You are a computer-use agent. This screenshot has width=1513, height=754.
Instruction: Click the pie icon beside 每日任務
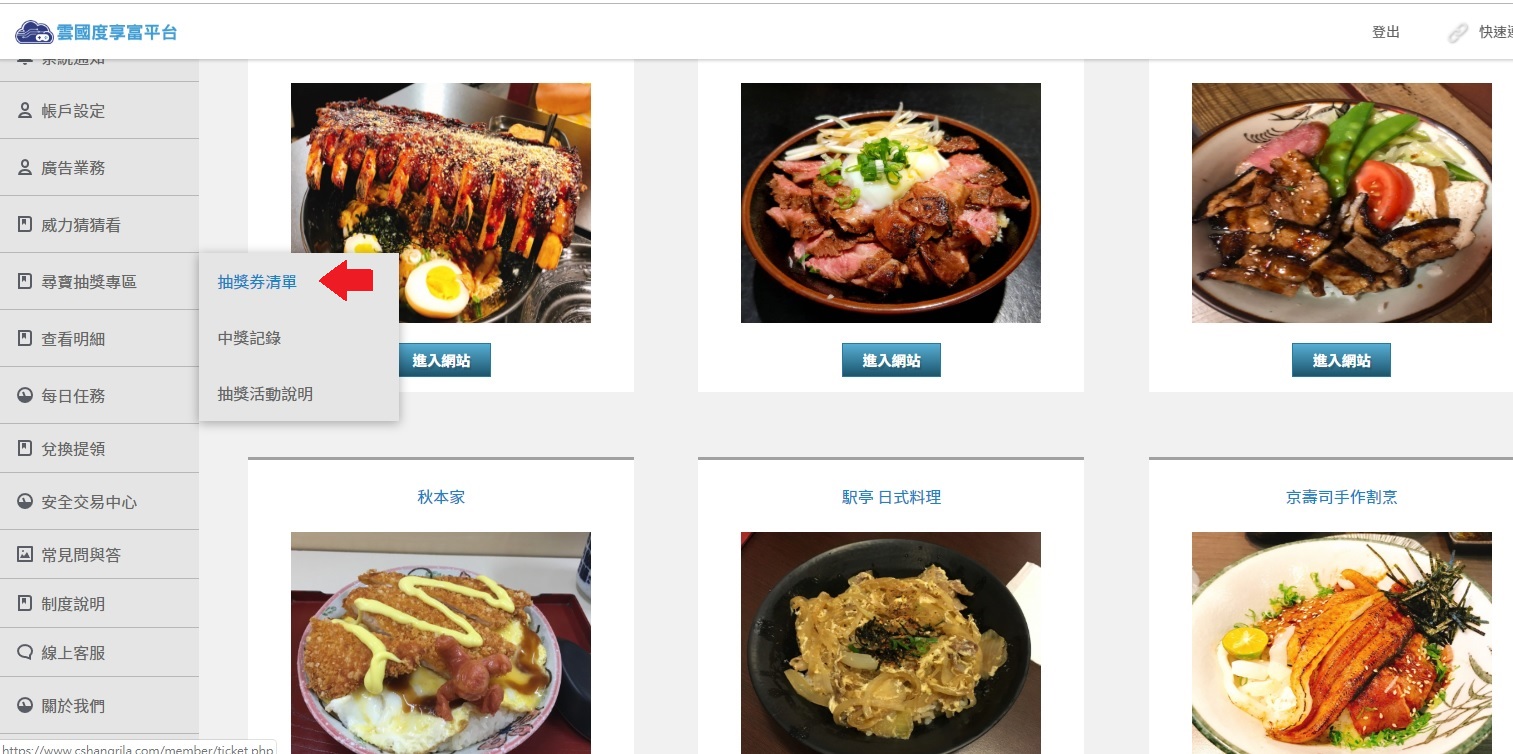(25, 396)
